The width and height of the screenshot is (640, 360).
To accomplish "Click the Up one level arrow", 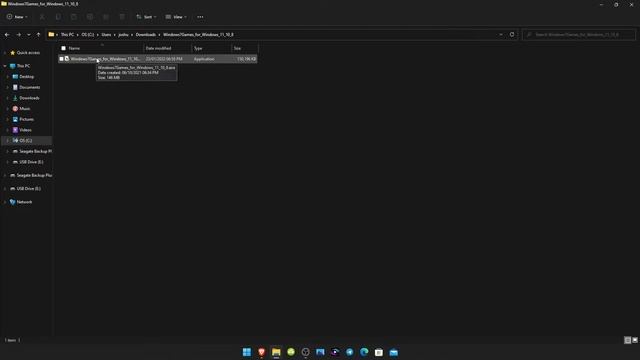I will [x=38, y=35].
